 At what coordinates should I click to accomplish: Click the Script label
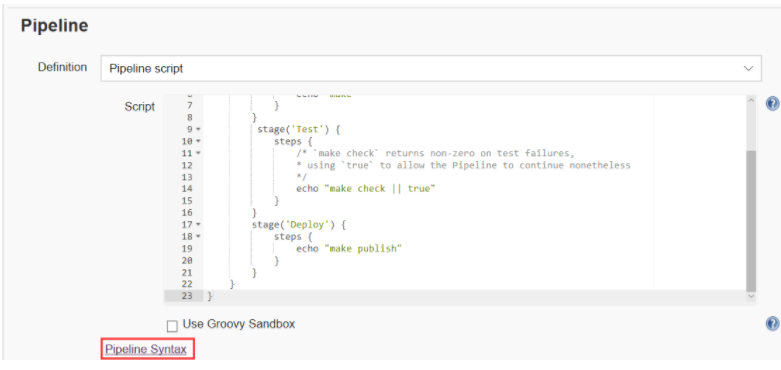click(x=139, y=107)
